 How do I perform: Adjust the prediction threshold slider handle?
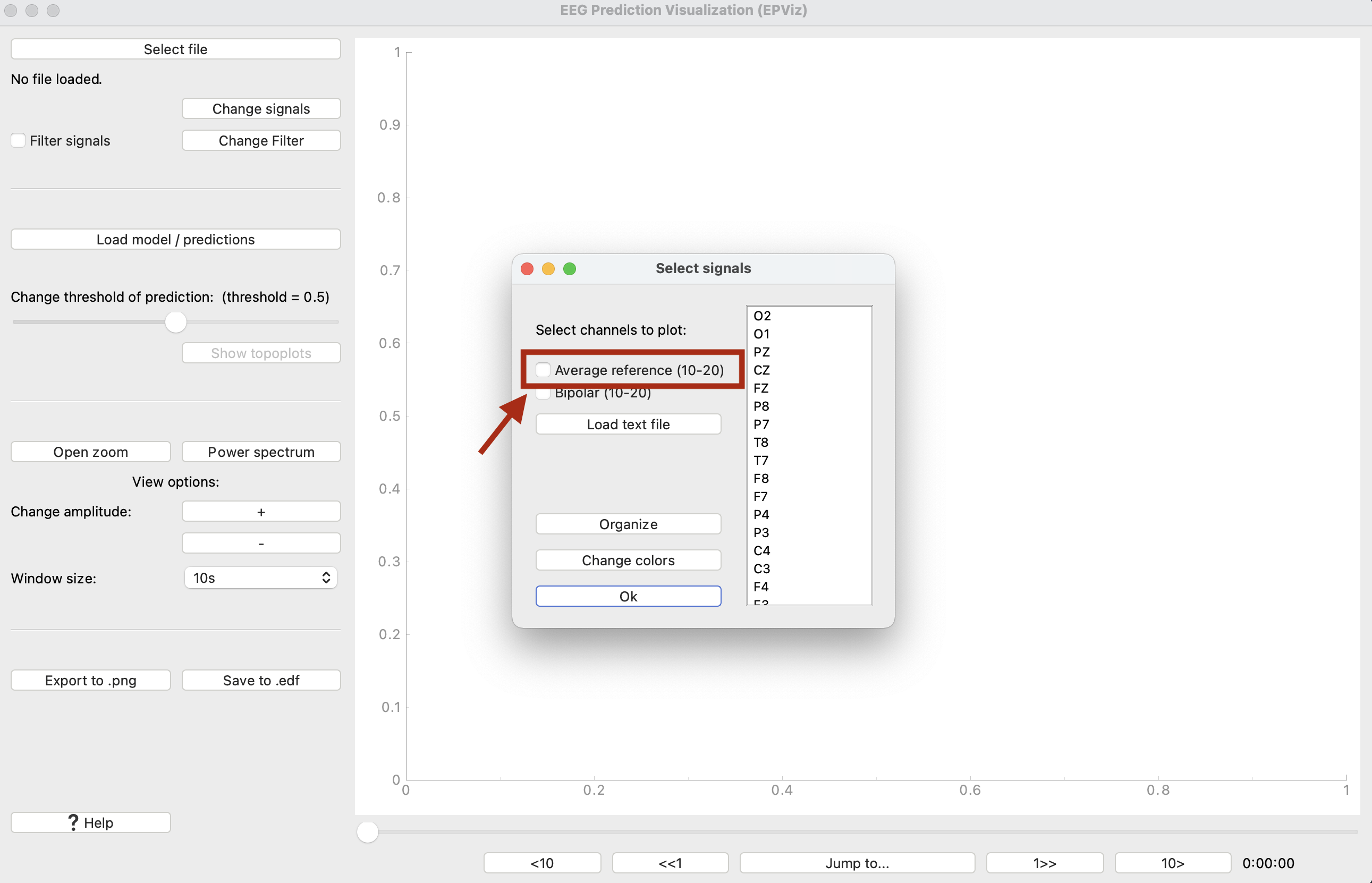tap(175, 322)
